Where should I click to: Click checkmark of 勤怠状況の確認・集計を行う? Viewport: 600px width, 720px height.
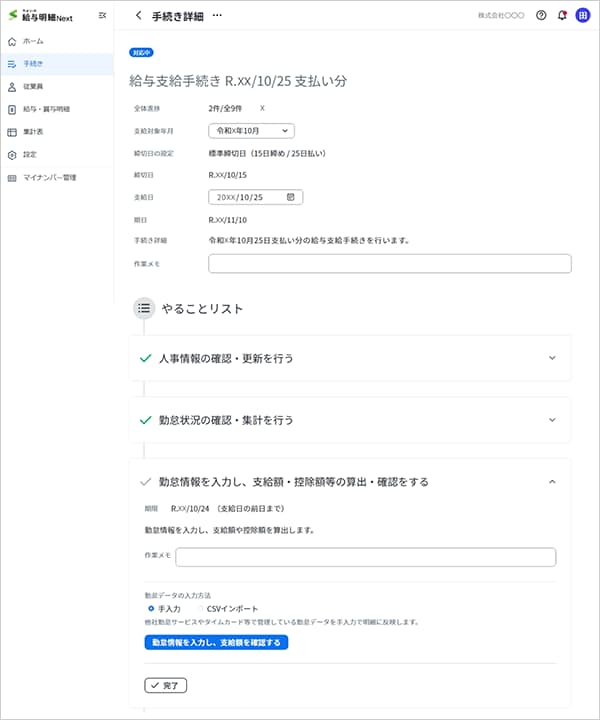(x=146, y=420)
